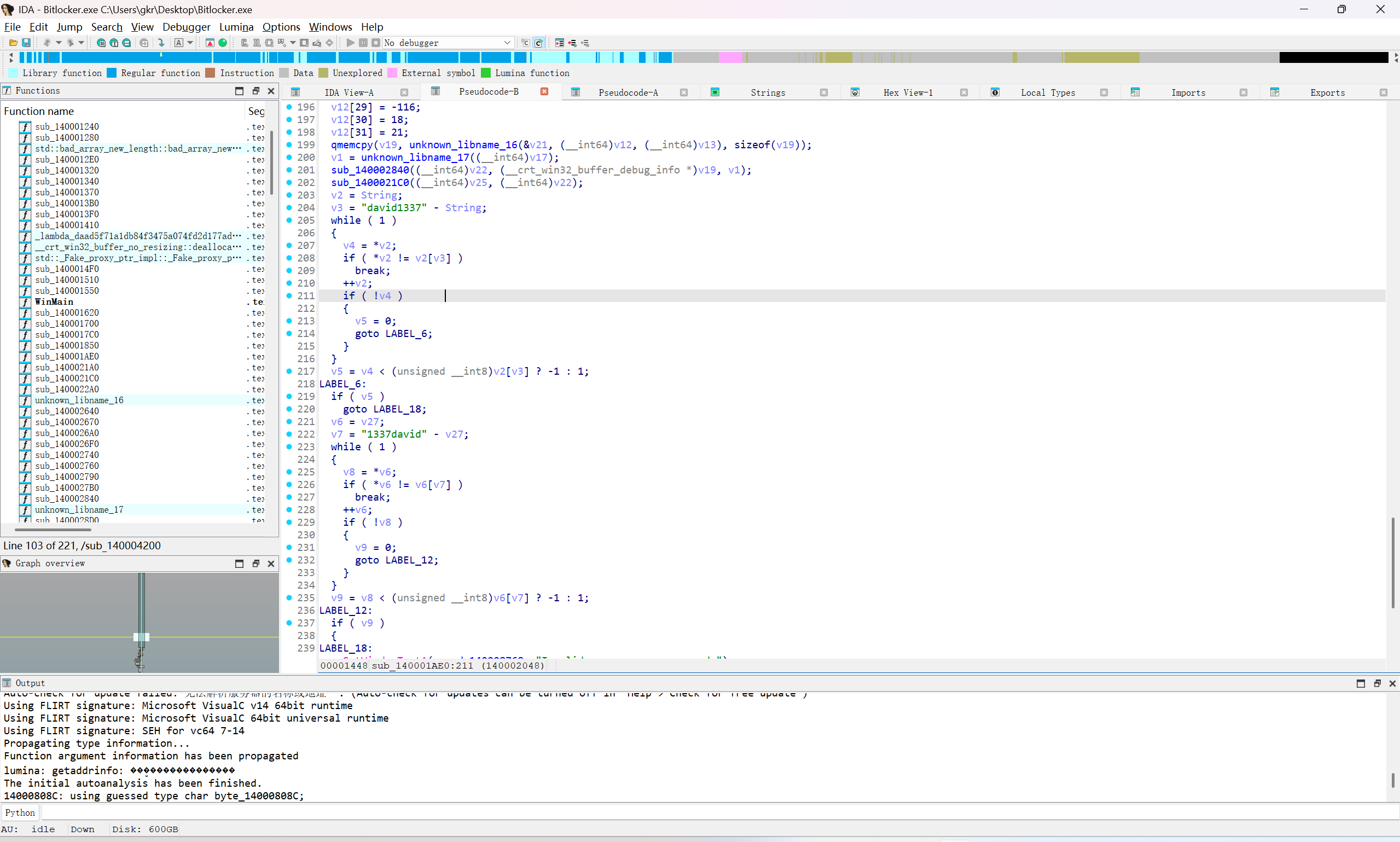
Task: Click the red triangle toolbar icon
Action: [210, 43]
